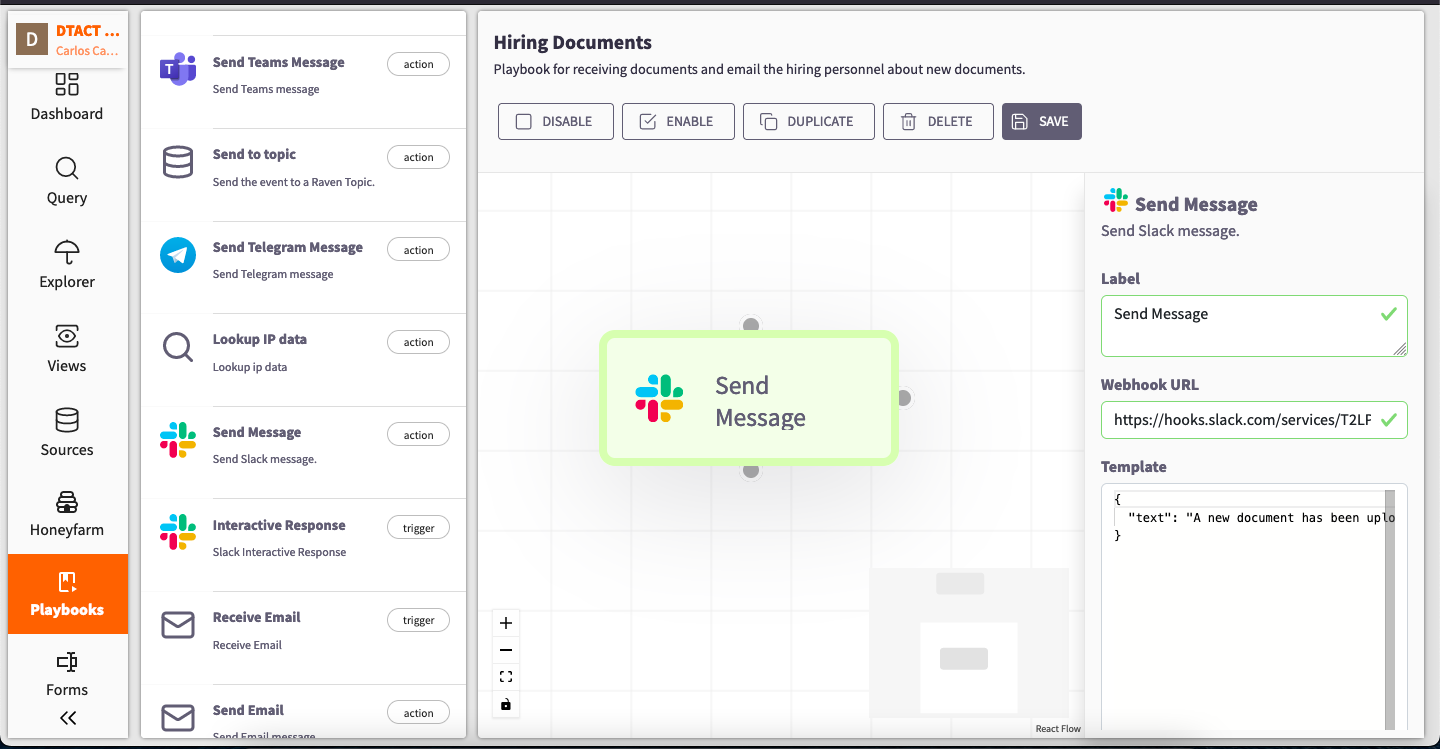Click the Telegram paper-plane icon
This screenshot has height=749, width=1440.
[178, 255]
